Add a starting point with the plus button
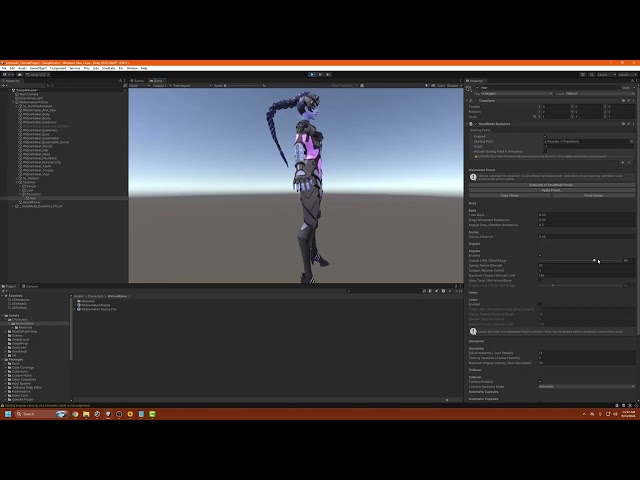Image resolution: width=640 pixels, height=480 pixels. point(623,162)
